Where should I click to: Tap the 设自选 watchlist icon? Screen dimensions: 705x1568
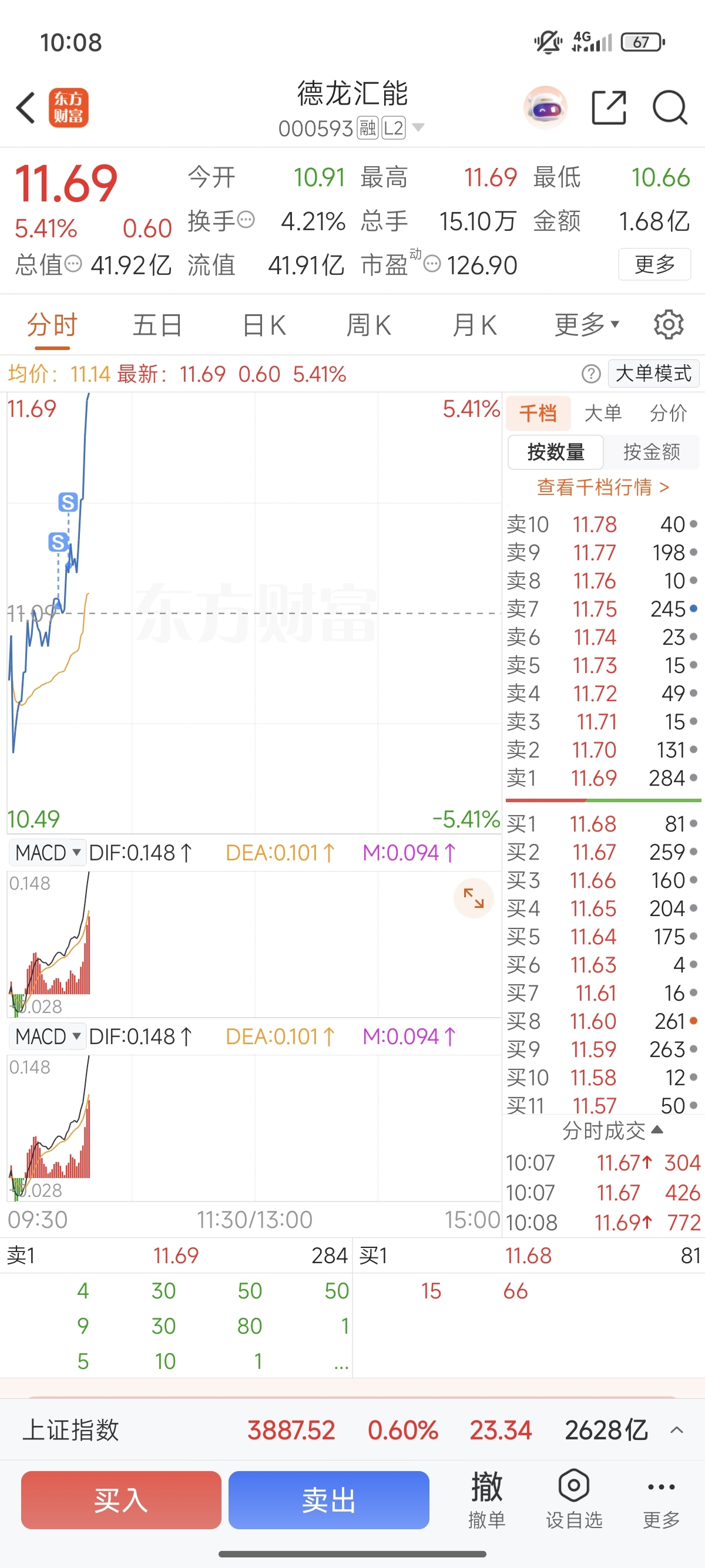coord(574,1499)
